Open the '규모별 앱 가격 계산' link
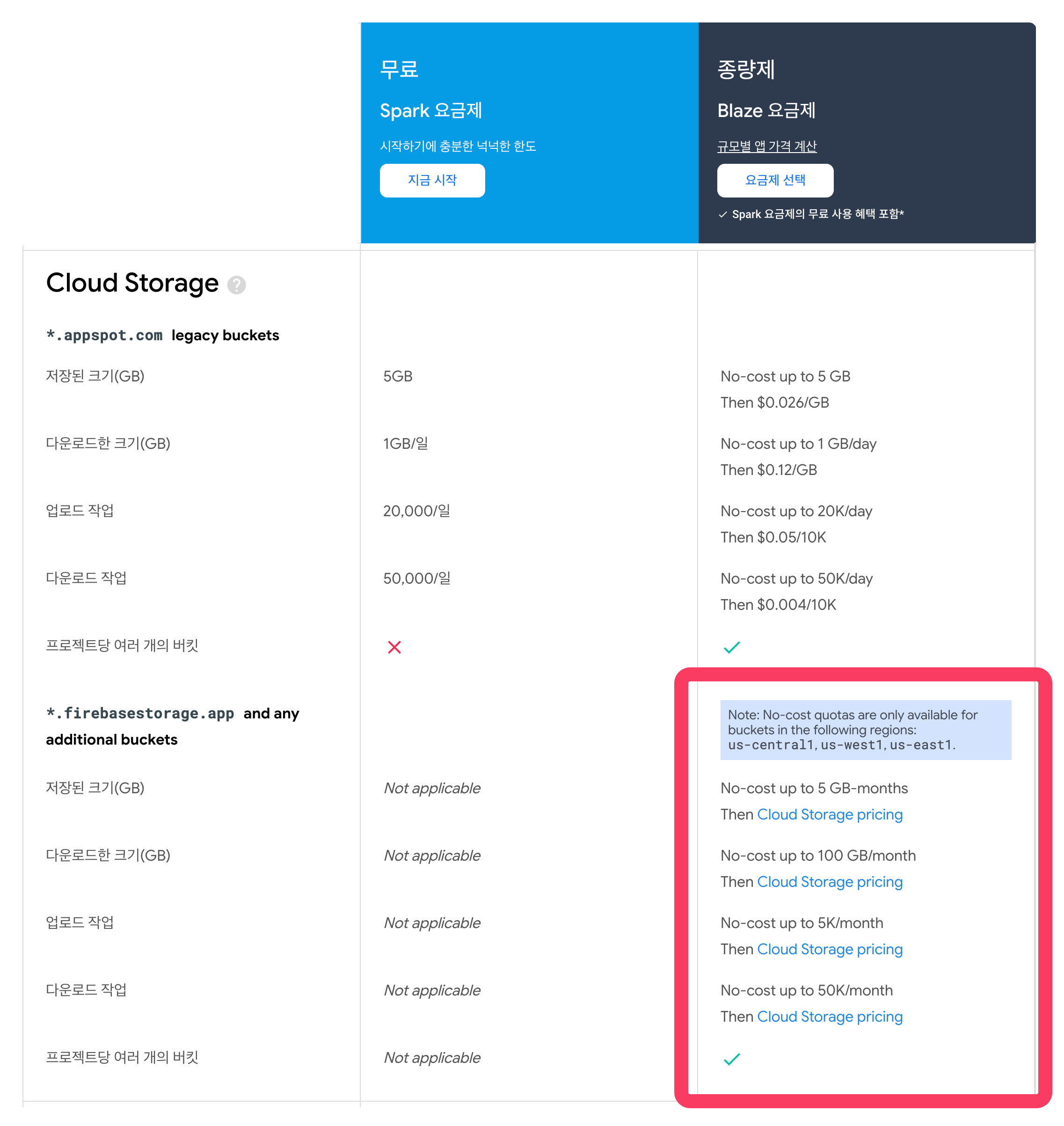This screenshot has height=1126, width=1064. [767, 146]
